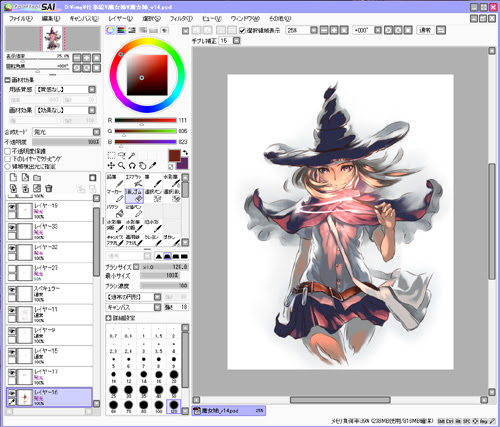Delete layer with trash can icon

click(49, 188)
